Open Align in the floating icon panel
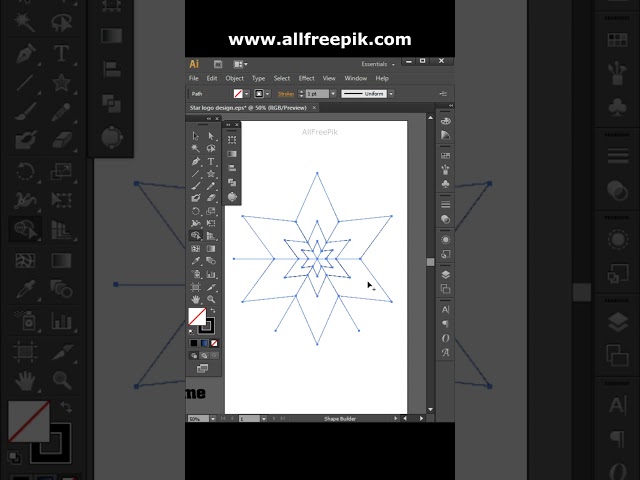 pyautogui.click(x=232, y=168)
